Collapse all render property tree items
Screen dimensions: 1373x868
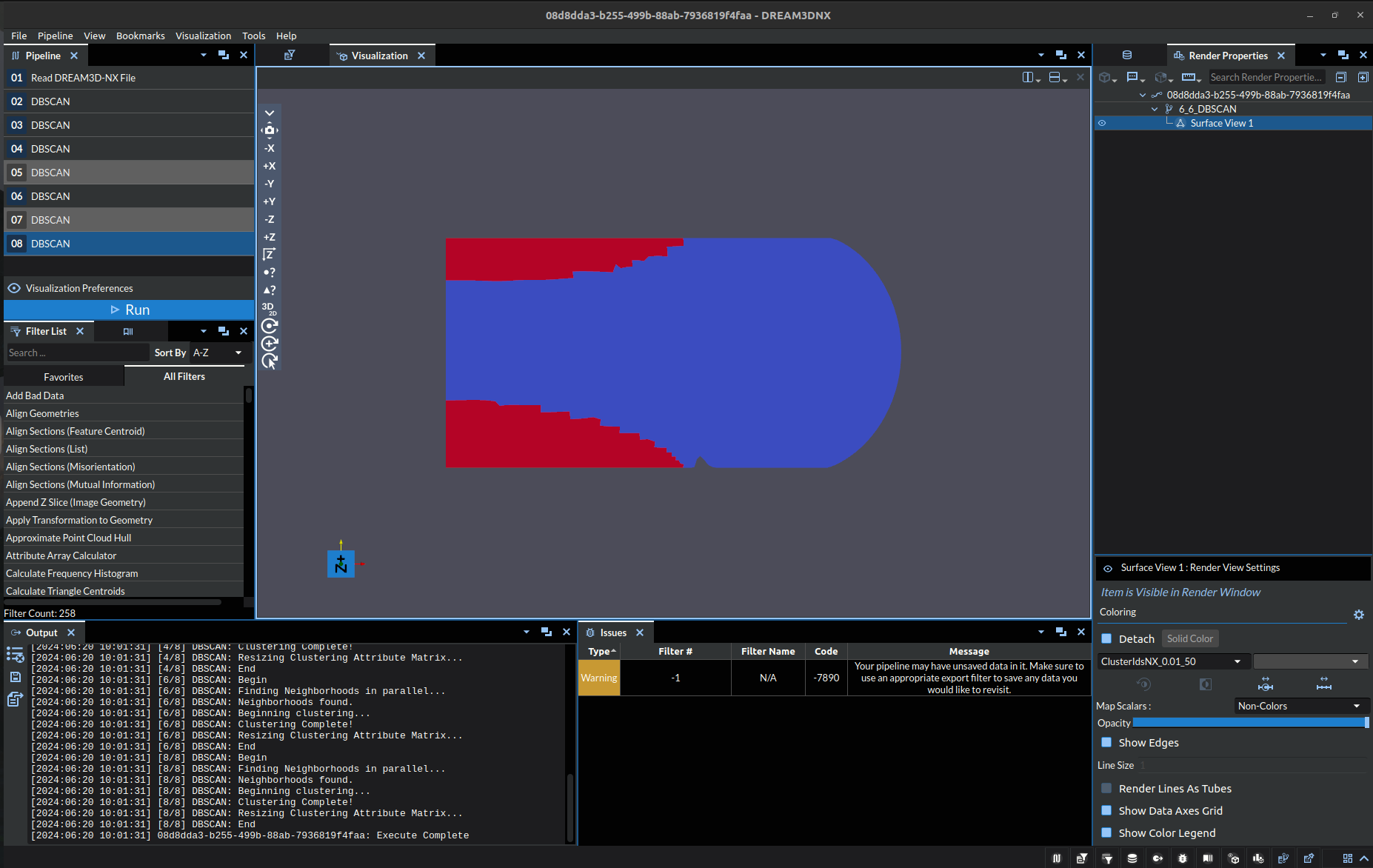click(1340, 77)
